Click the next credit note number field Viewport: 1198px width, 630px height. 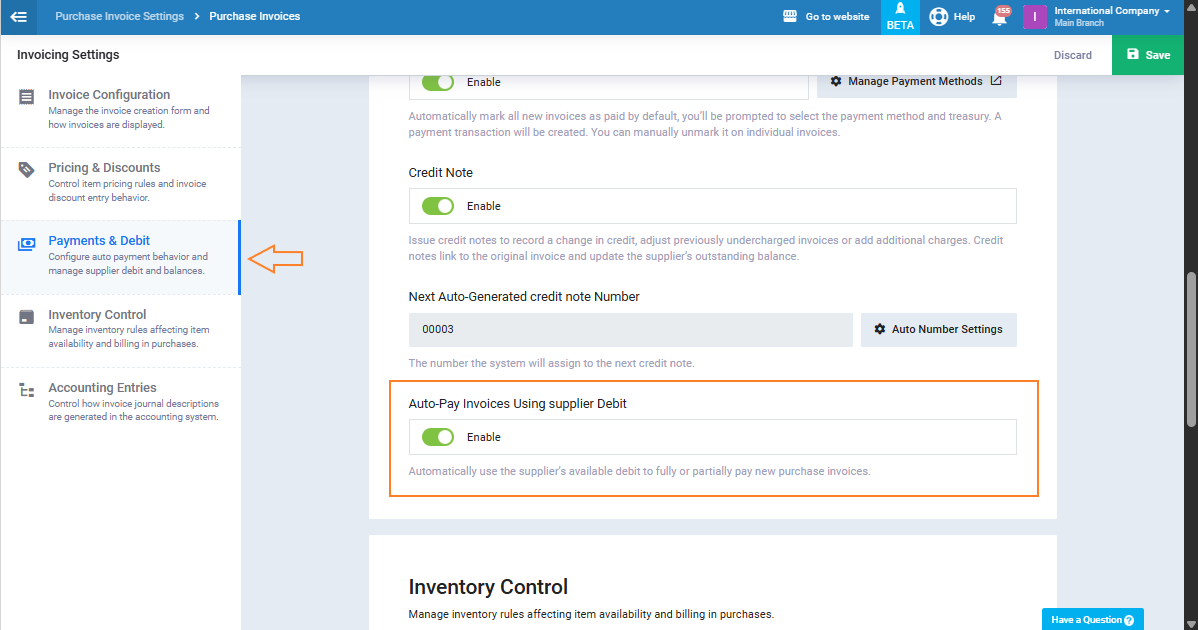630,329
